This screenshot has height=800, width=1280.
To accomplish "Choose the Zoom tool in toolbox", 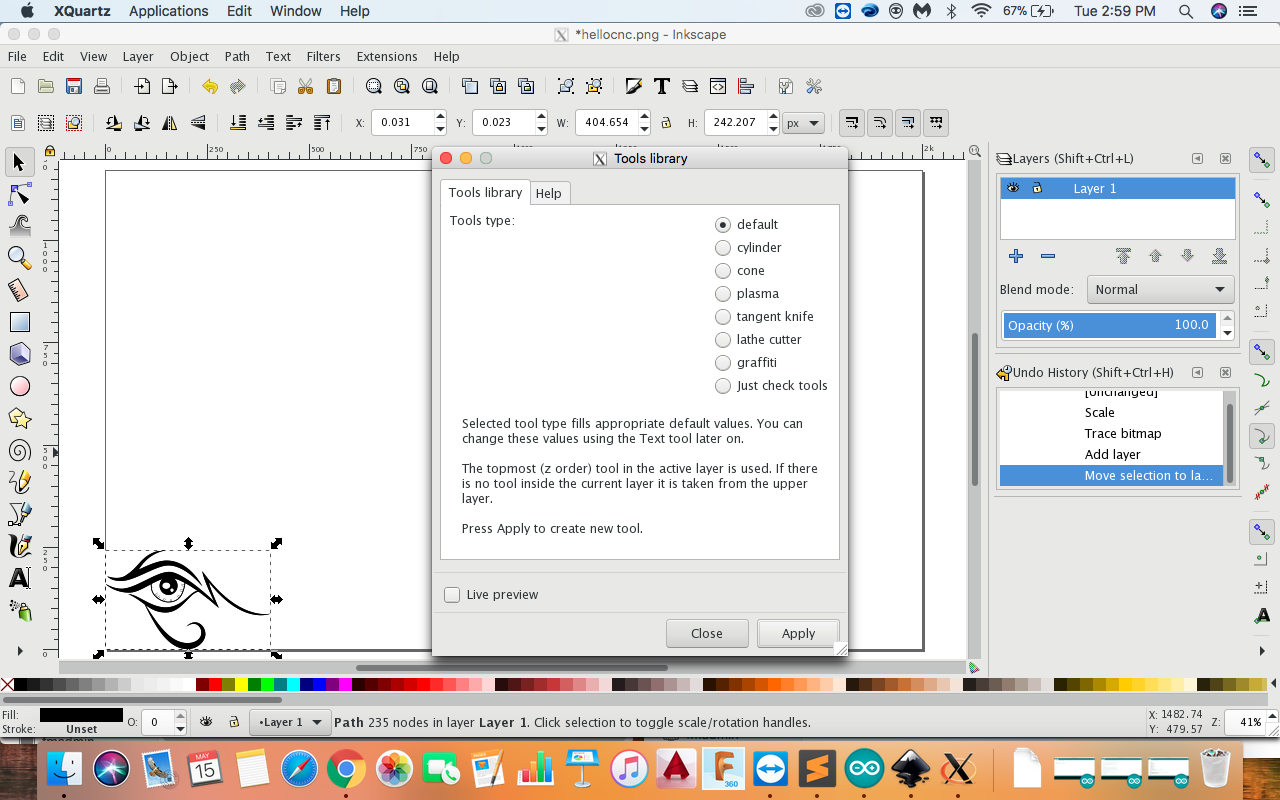I will 19,258.
